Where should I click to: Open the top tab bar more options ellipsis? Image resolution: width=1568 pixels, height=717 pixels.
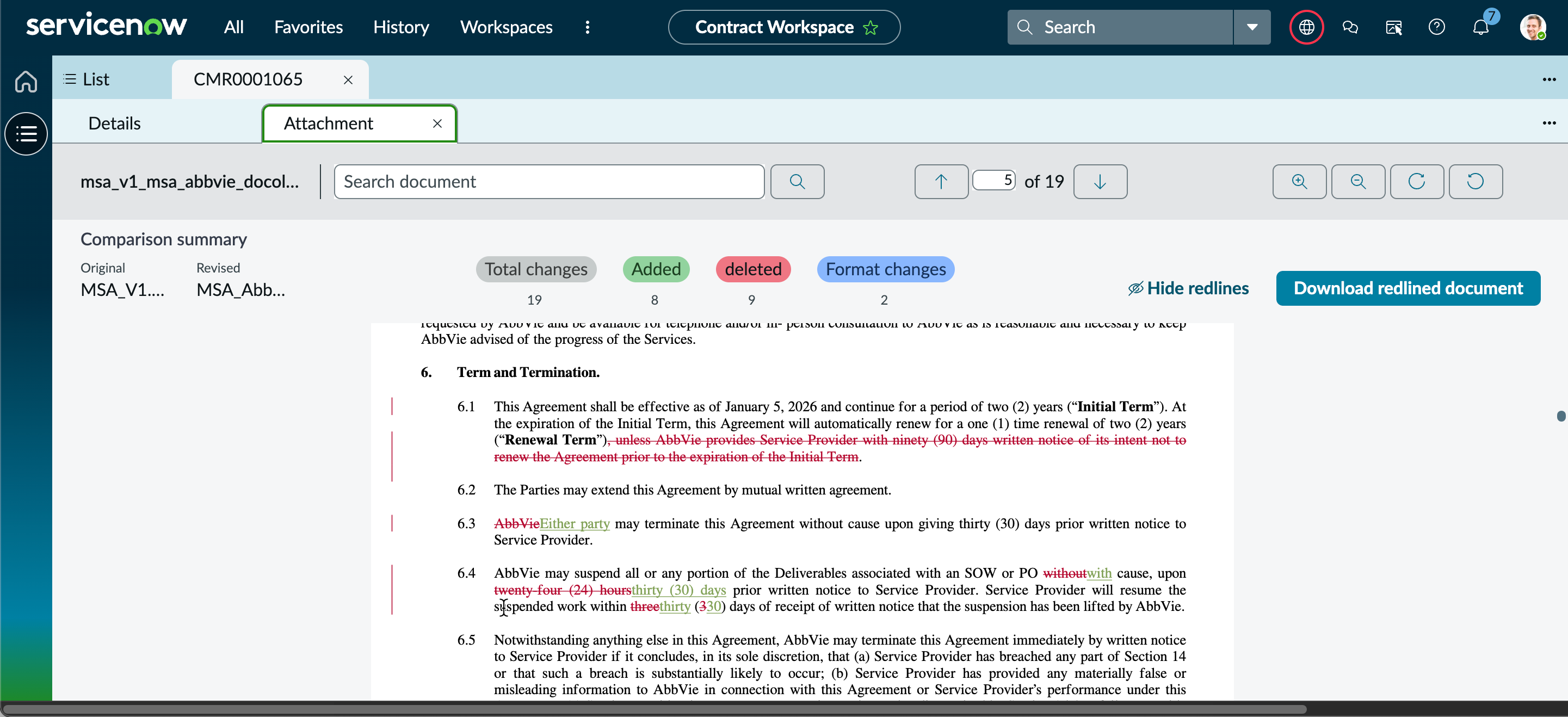1549,79
